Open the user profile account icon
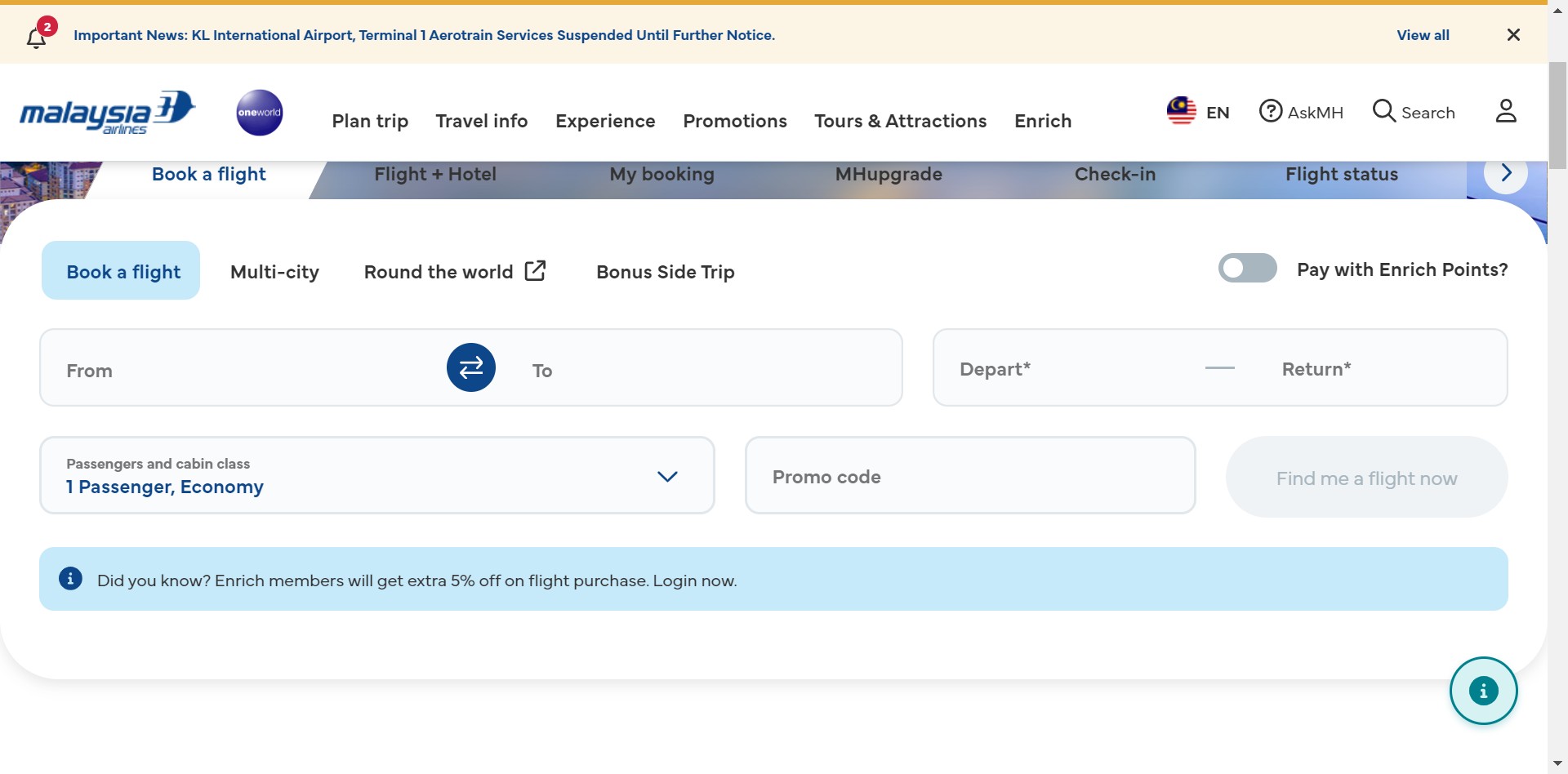 [x=1505, y=111]
